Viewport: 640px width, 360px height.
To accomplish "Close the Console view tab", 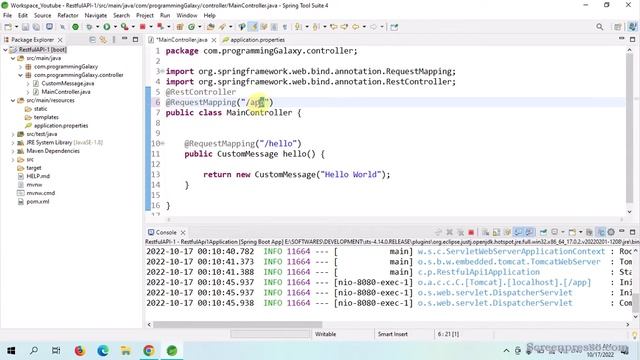I will click(x=183, y=232).
